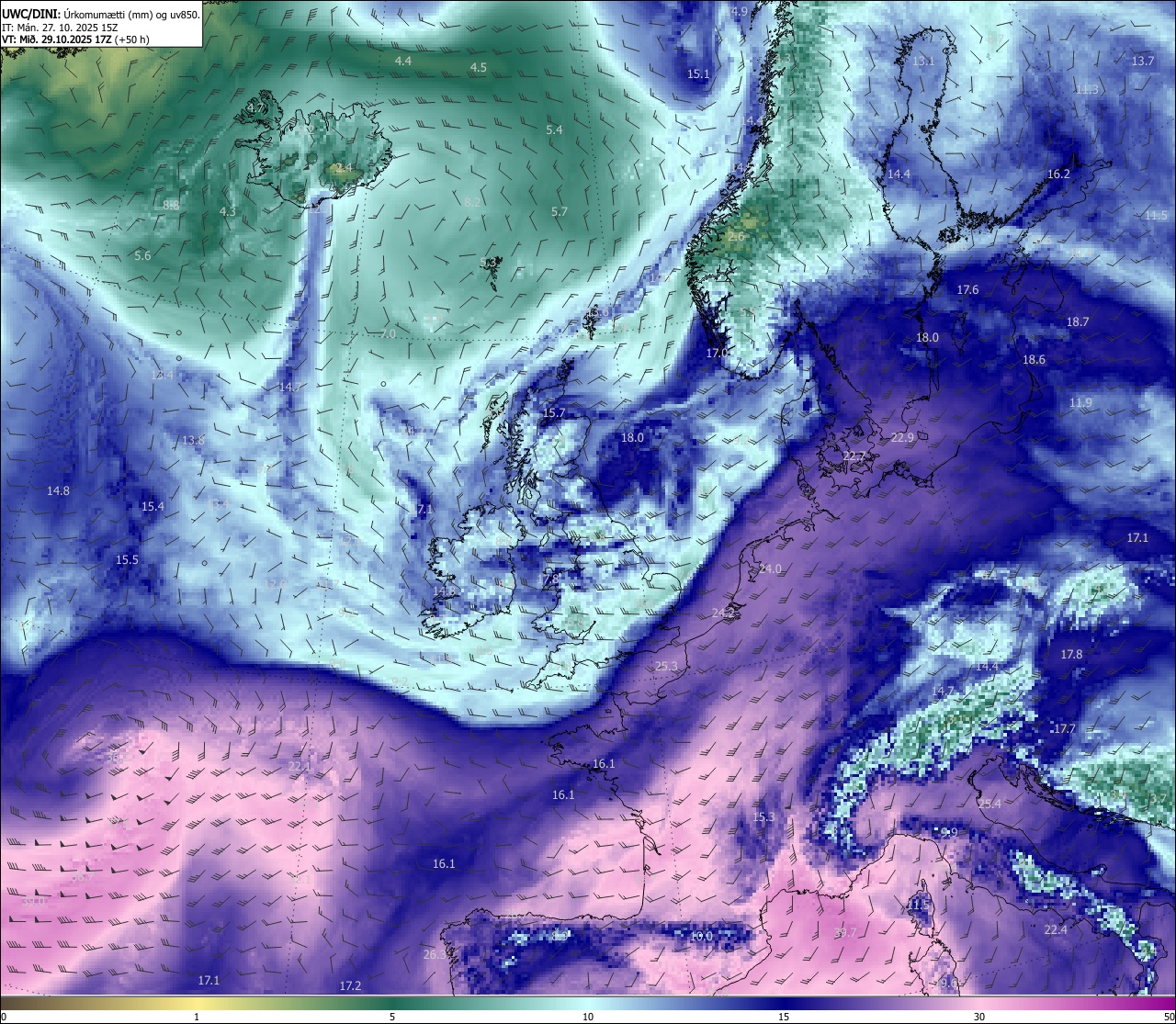Click the 4.4 value on the map

click(x=402, y=61)
